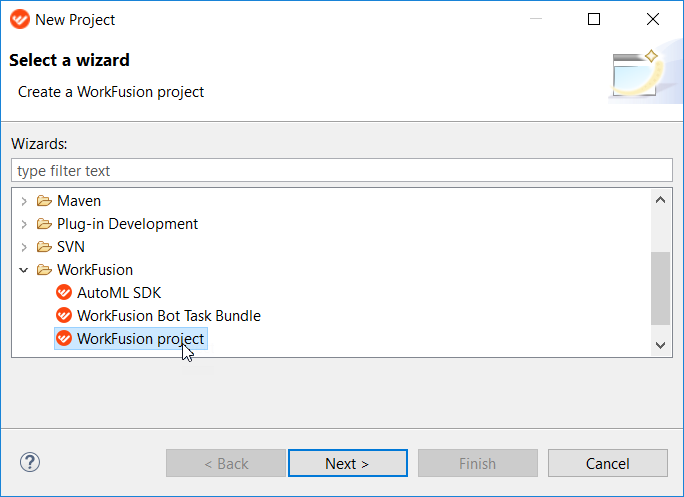Image resolution: width=684 pixels, height=497 pixels.
Task: Click the WorkFusion project wizard icon
Action: [64, 339]
